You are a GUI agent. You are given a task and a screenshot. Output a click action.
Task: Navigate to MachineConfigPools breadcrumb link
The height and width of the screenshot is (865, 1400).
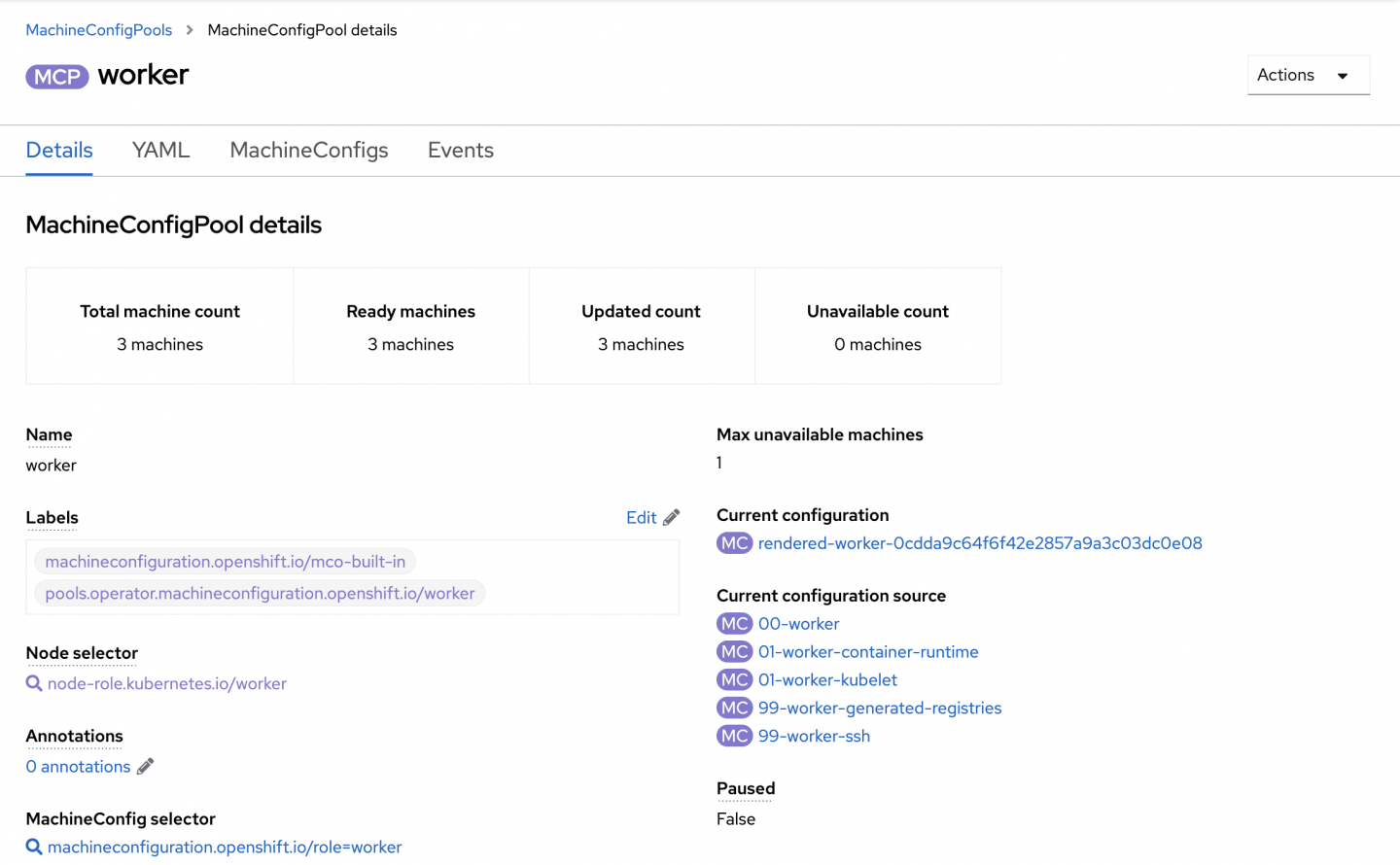pos(99,30)
